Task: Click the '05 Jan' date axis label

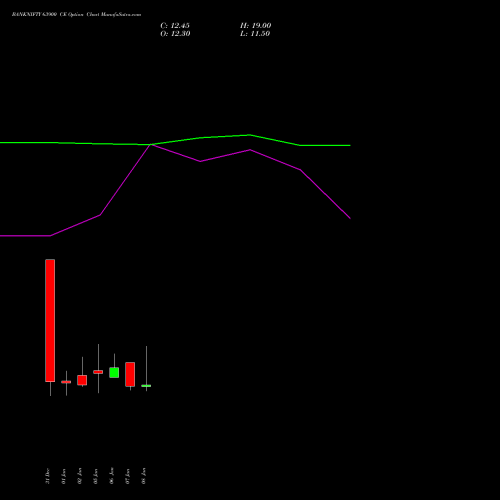Action: (96, 476)
